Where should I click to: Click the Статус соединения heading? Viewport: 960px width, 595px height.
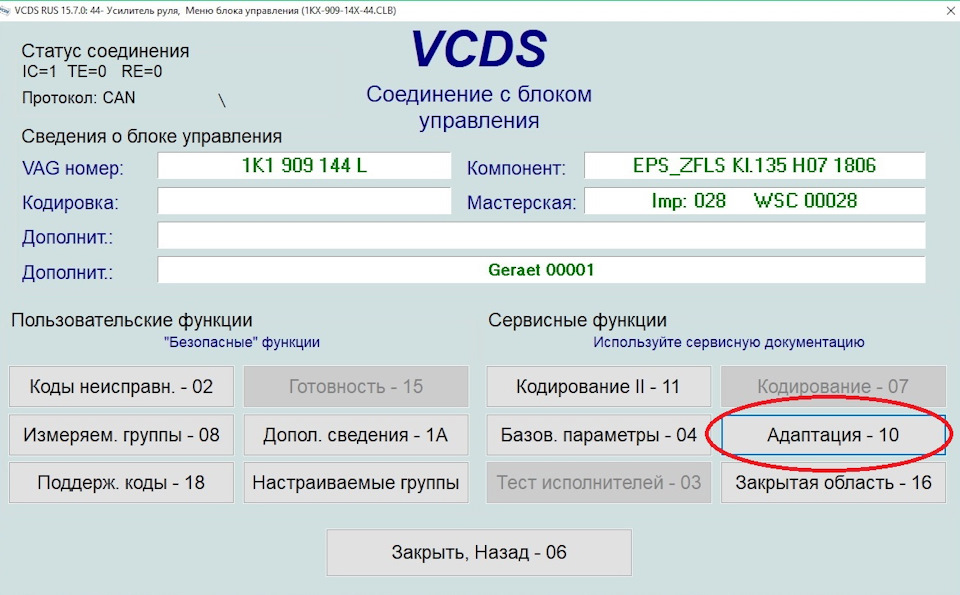[x=105, y=51]
